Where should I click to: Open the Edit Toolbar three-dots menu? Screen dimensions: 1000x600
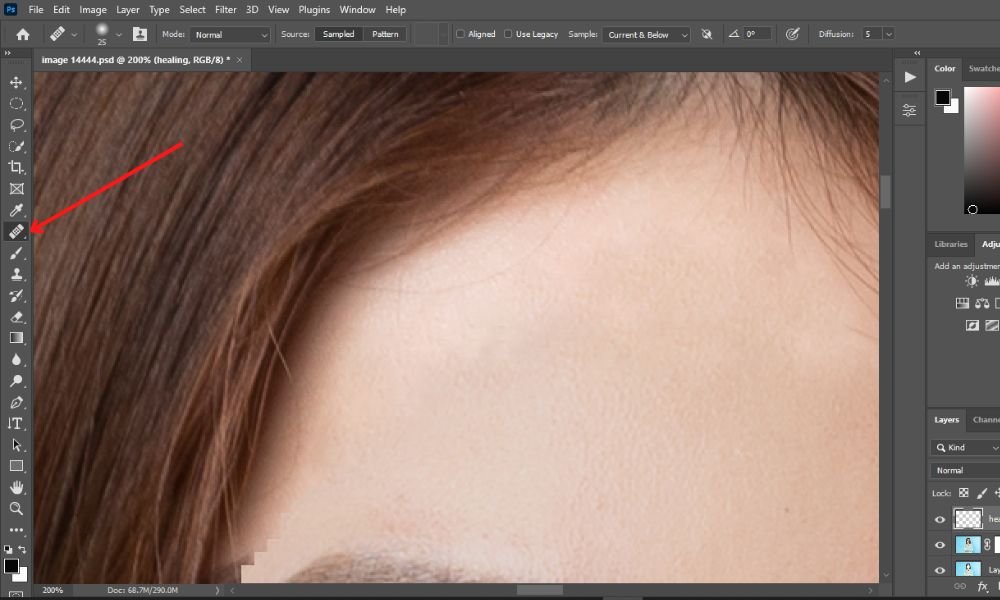(16, 530)
